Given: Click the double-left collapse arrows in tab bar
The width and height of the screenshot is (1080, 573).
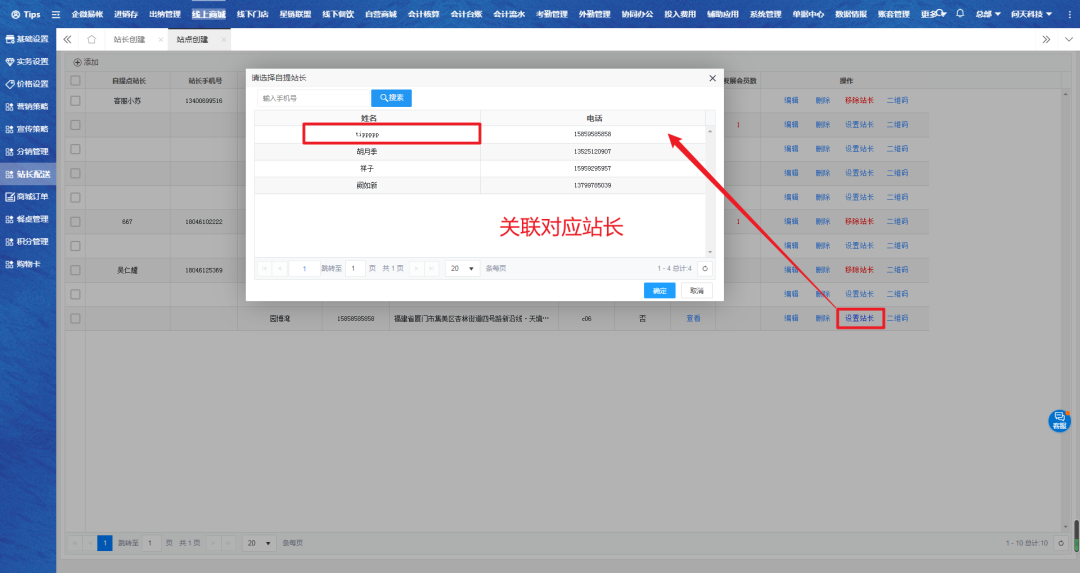Looking at the screenshot, I should [x=67, y=39].
